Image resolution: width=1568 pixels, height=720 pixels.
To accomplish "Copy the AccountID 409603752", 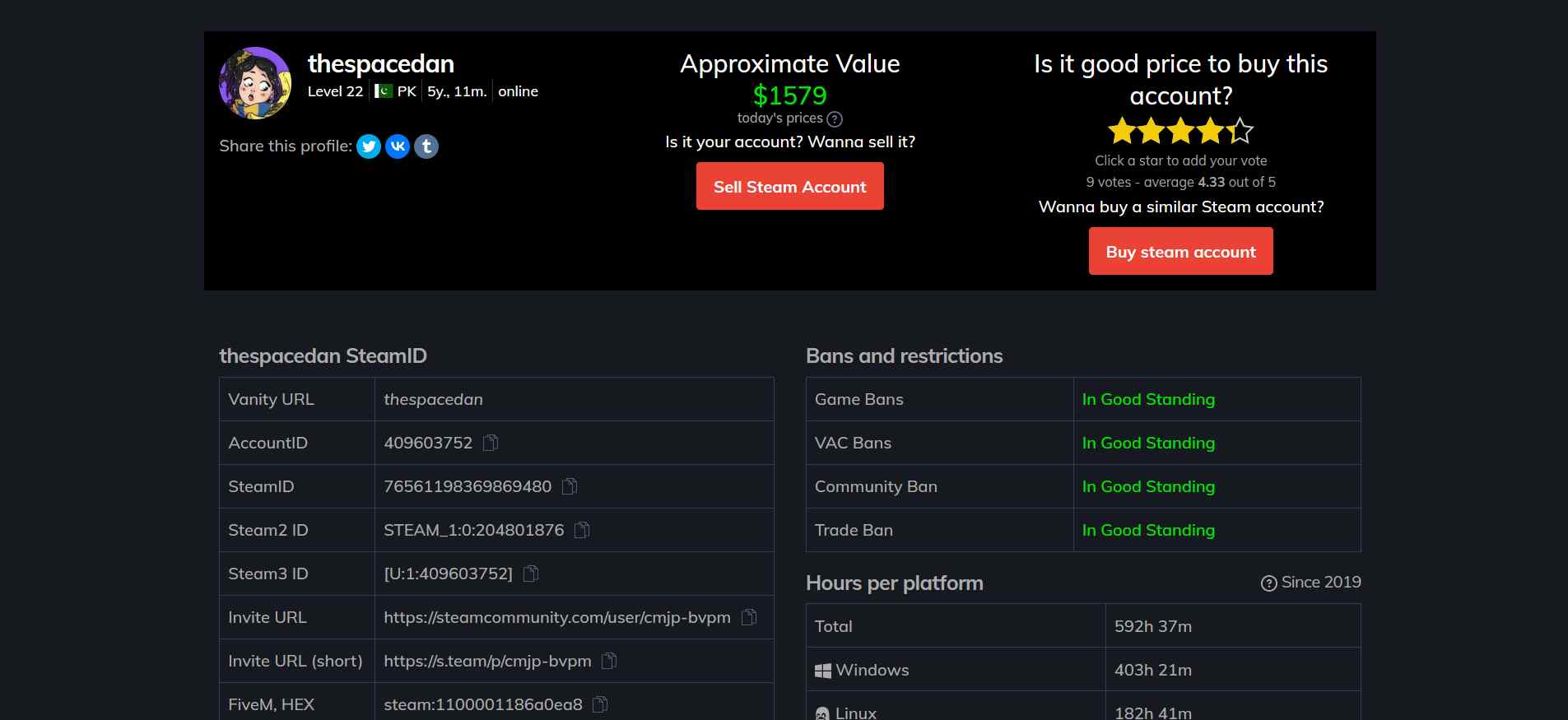I will [x=491, y=443].
